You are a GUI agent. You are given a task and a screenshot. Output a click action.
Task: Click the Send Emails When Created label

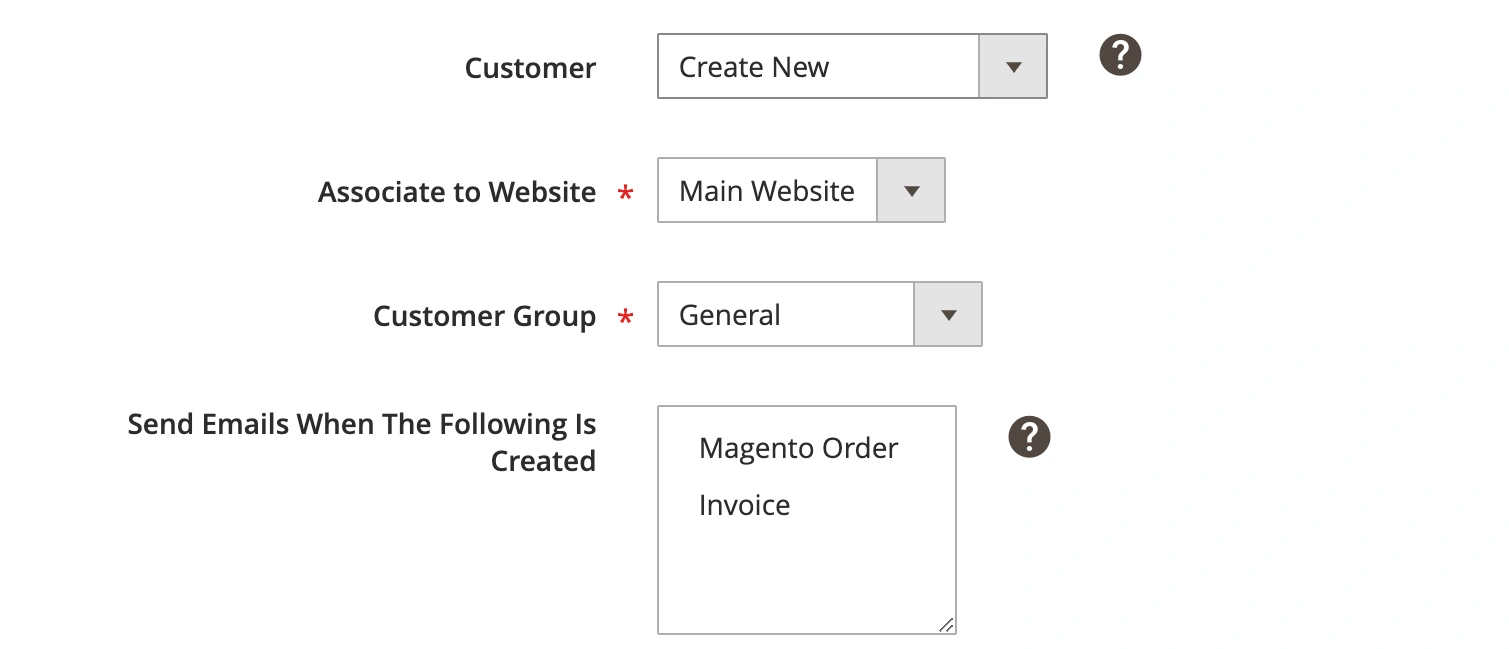(x=361, y=442)
